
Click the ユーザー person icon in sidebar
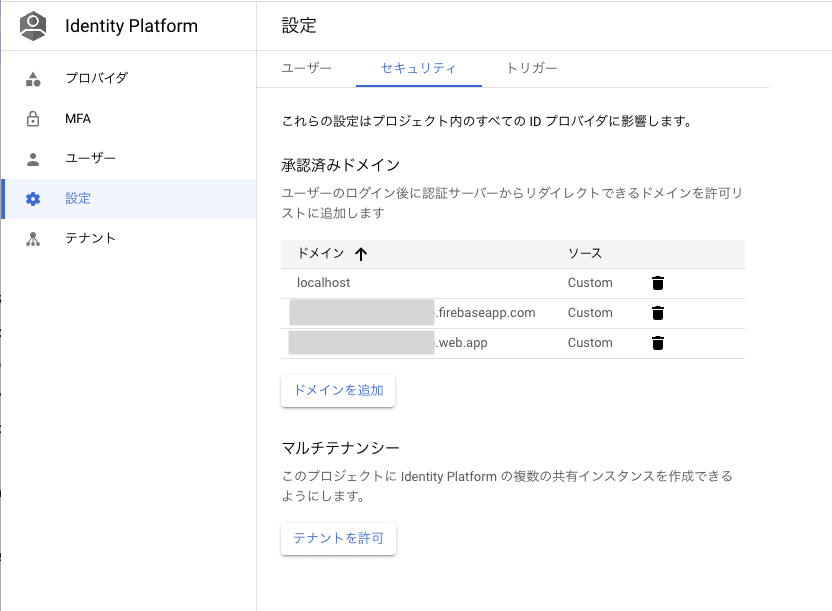click(x=33, y=159)
